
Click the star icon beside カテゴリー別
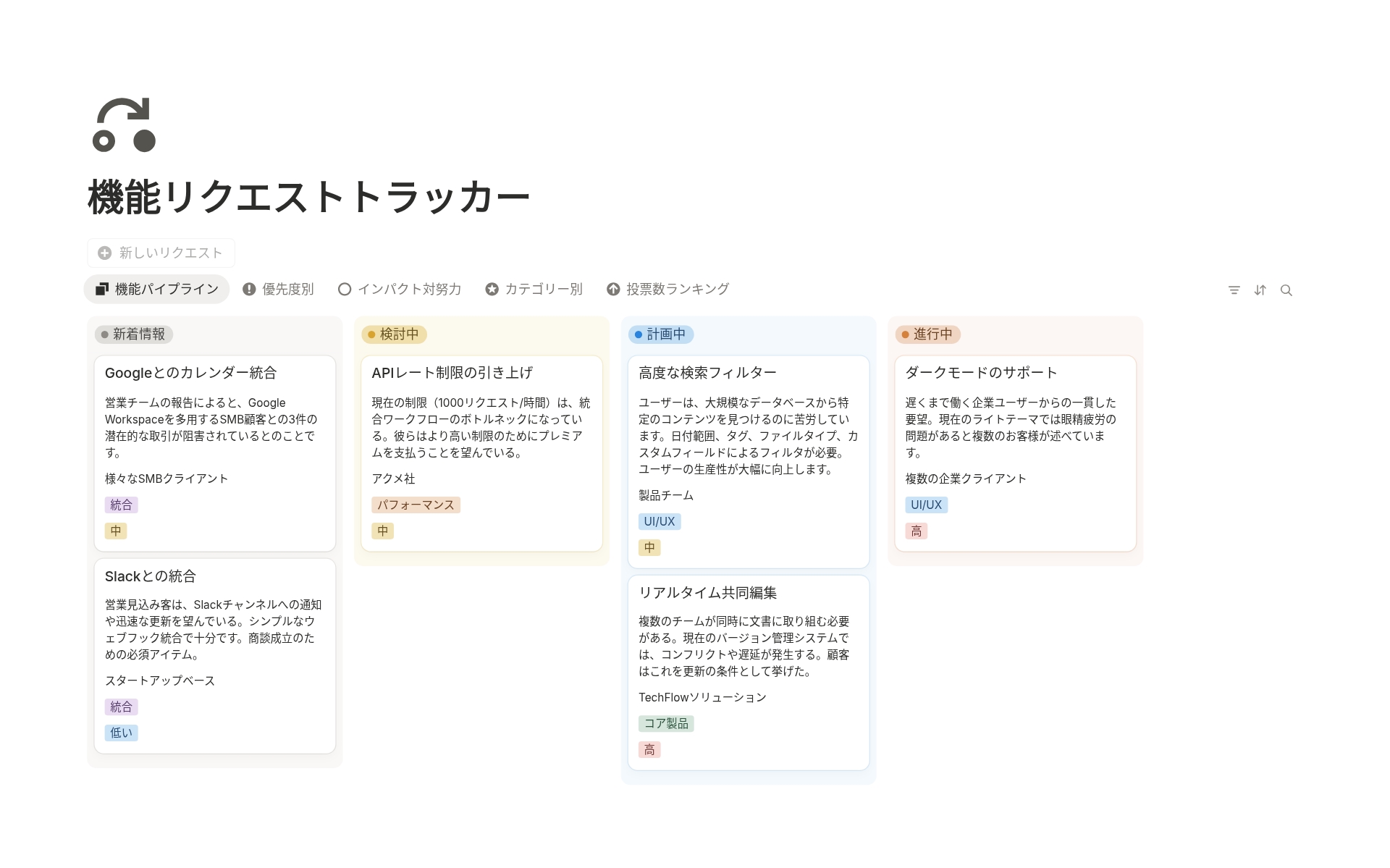(x=492, y=289)
